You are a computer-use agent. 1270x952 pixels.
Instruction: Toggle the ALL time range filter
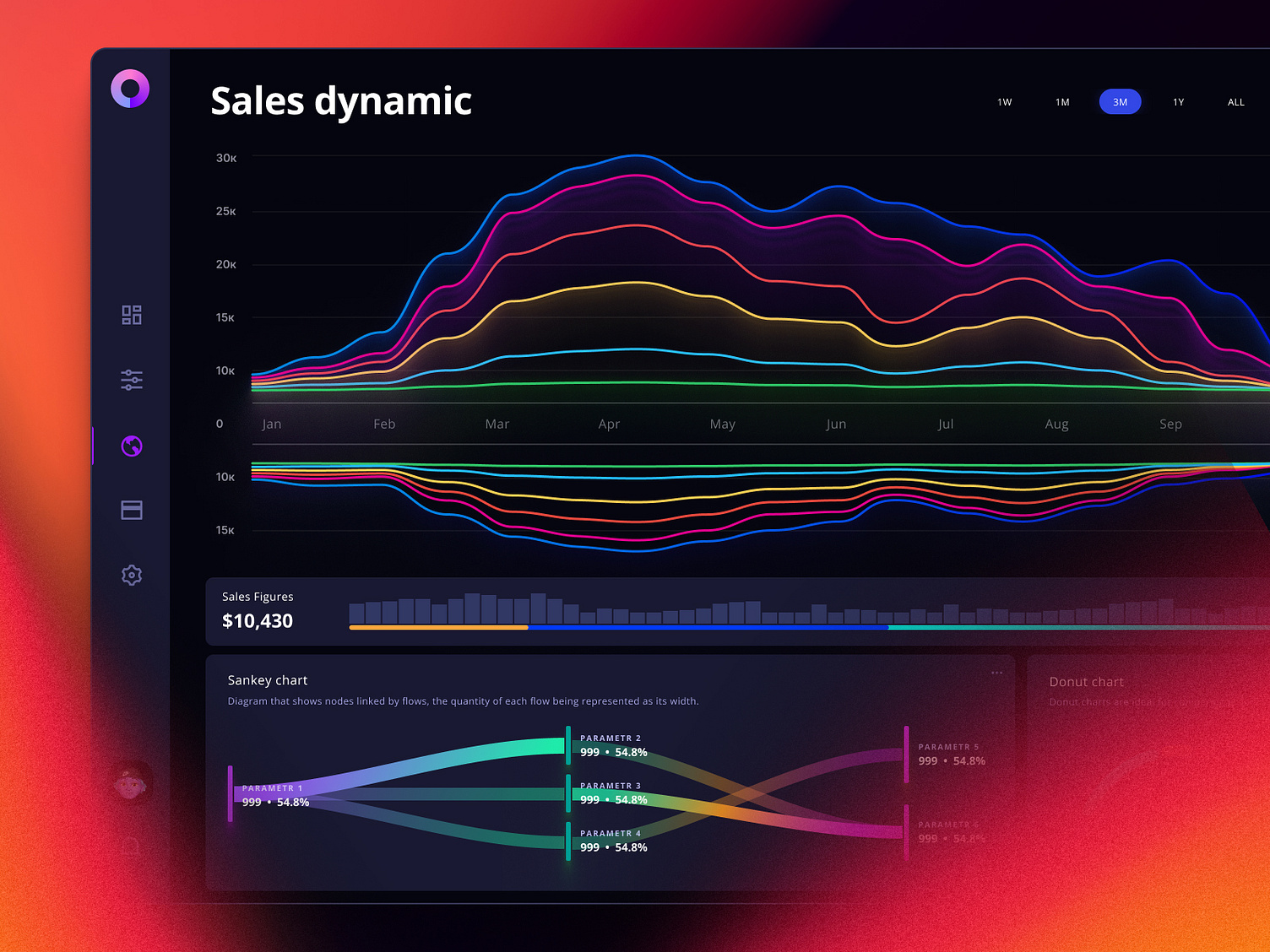tap(1235, 101)
